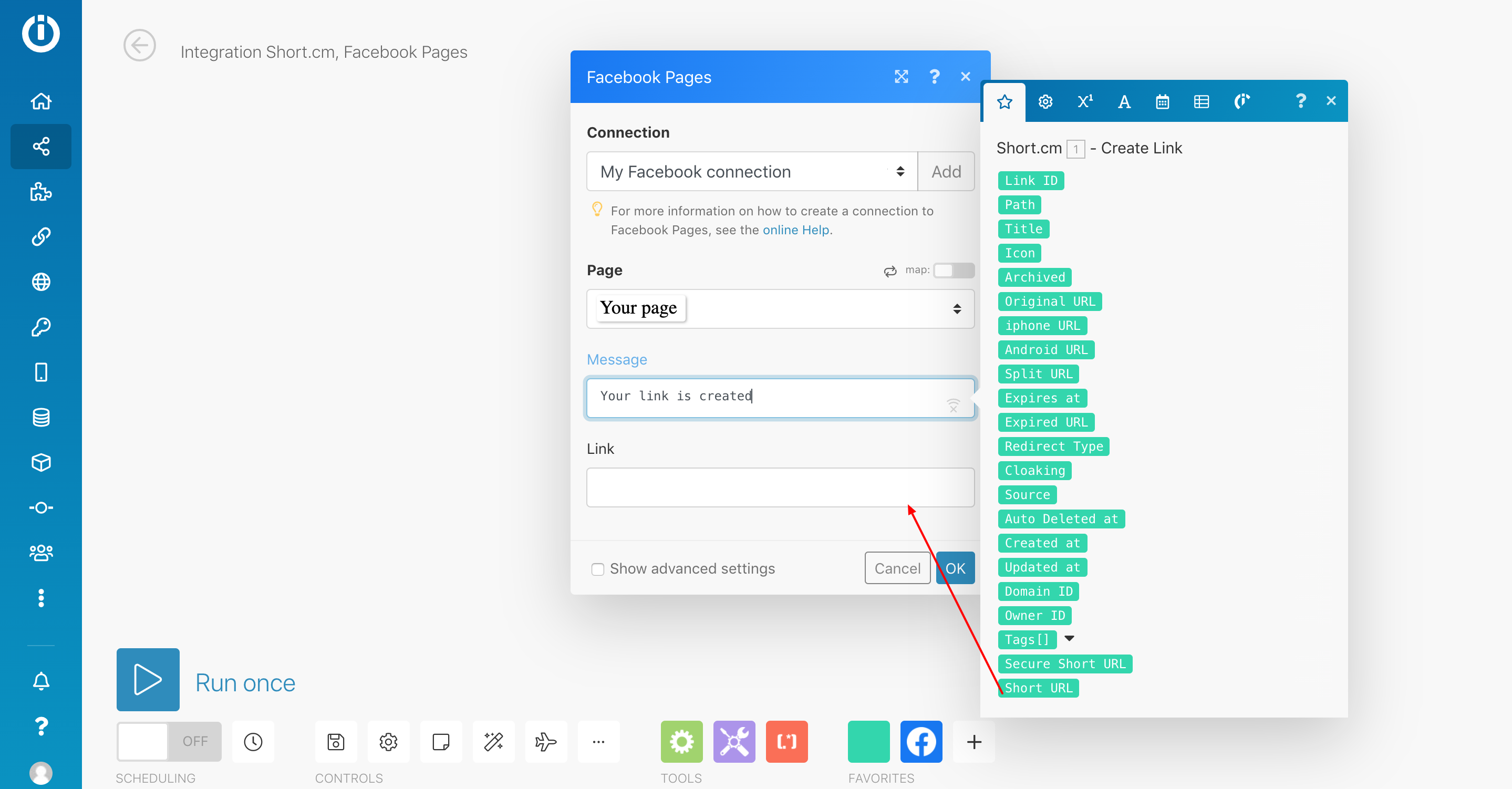
Task: Toggle the Page map switch
Action: 953,270
